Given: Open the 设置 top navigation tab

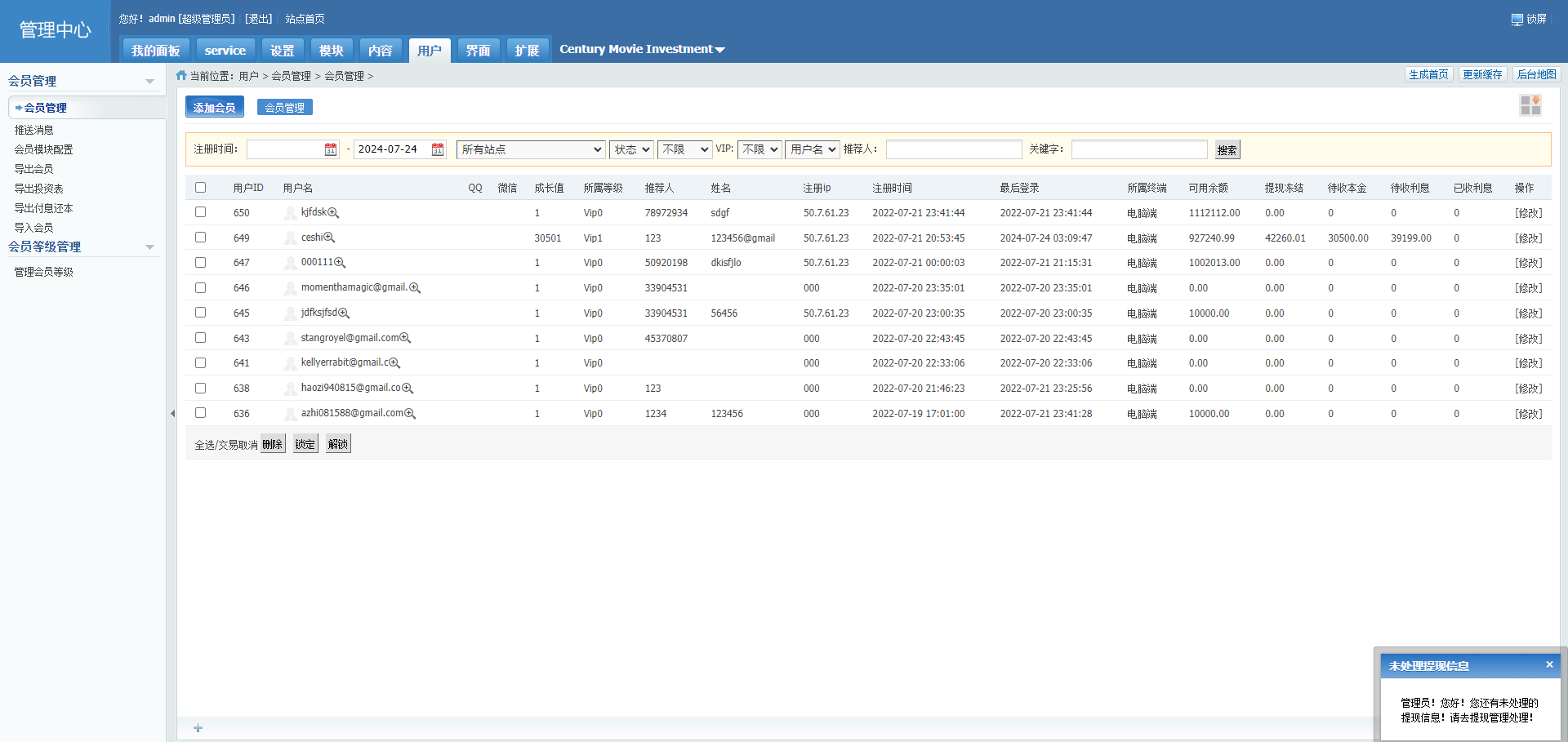Looking at the screenshot, I should pos(282,51).
